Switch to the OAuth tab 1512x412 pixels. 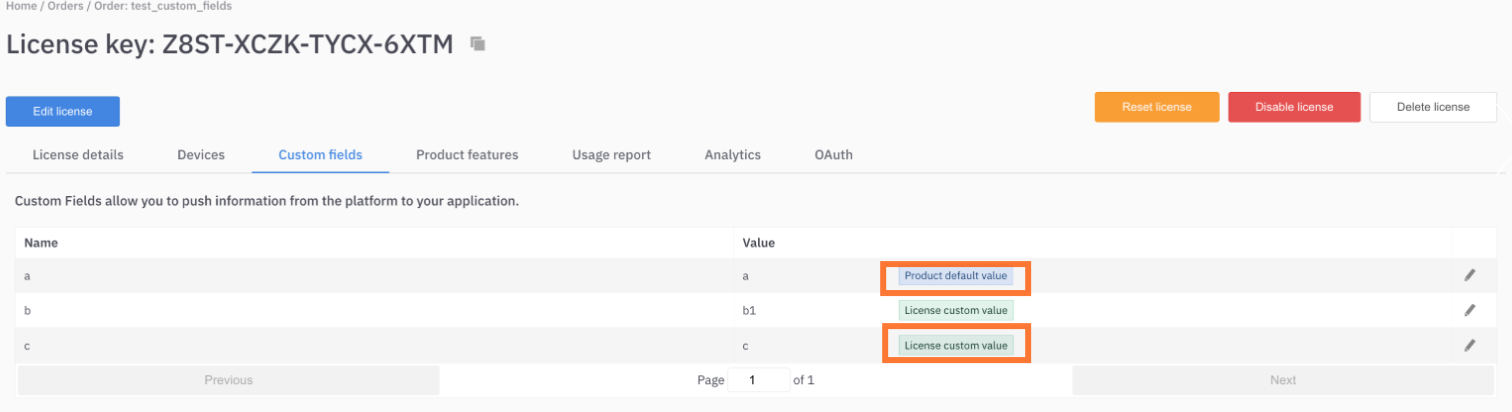(833, 155)
